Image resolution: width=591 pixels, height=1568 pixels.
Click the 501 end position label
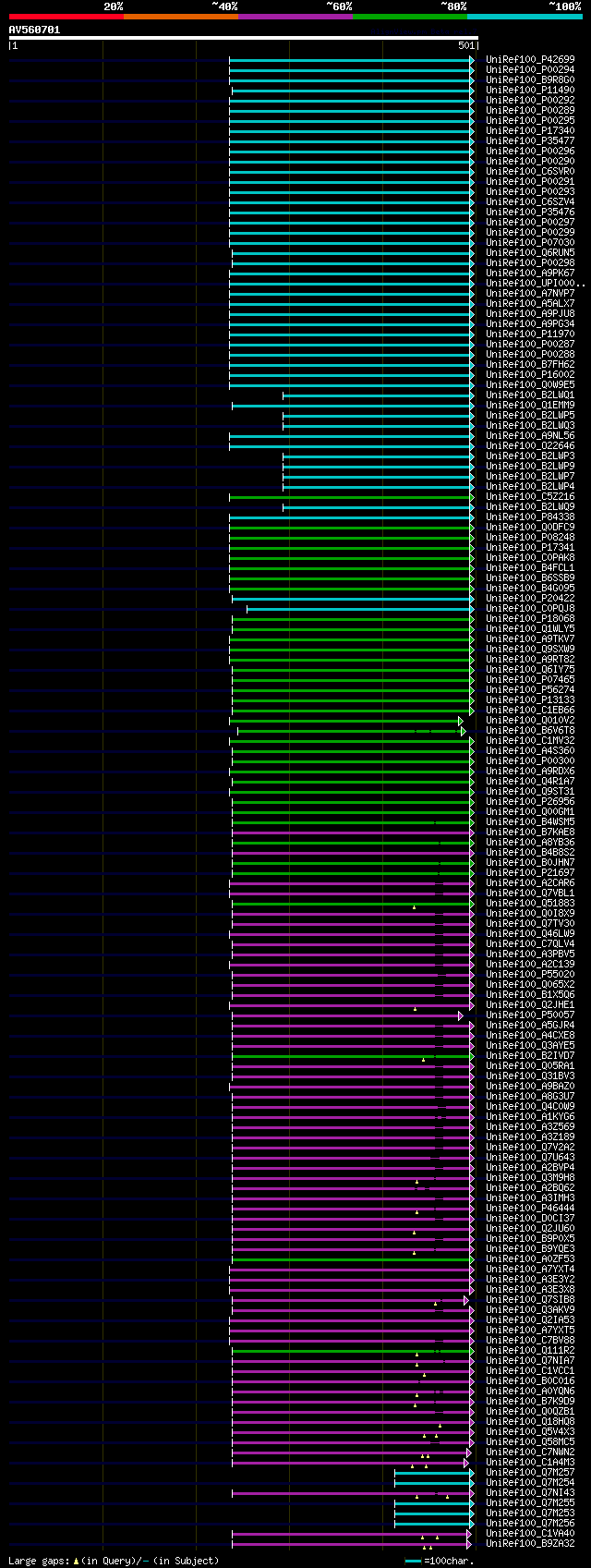point(465,45)
